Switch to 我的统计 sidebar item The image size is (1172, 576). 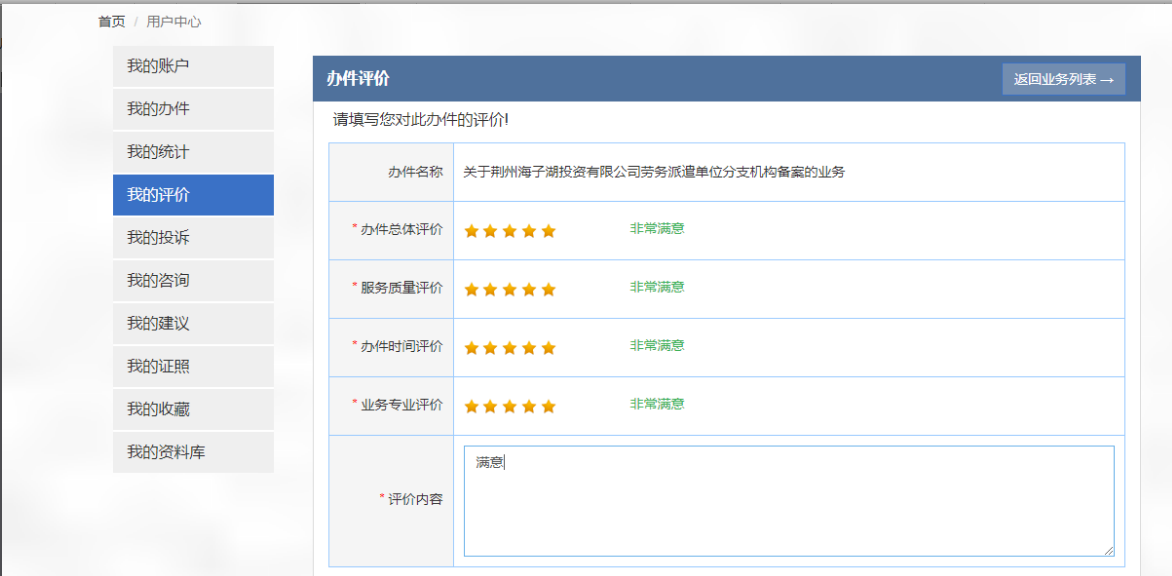[193, 152]
